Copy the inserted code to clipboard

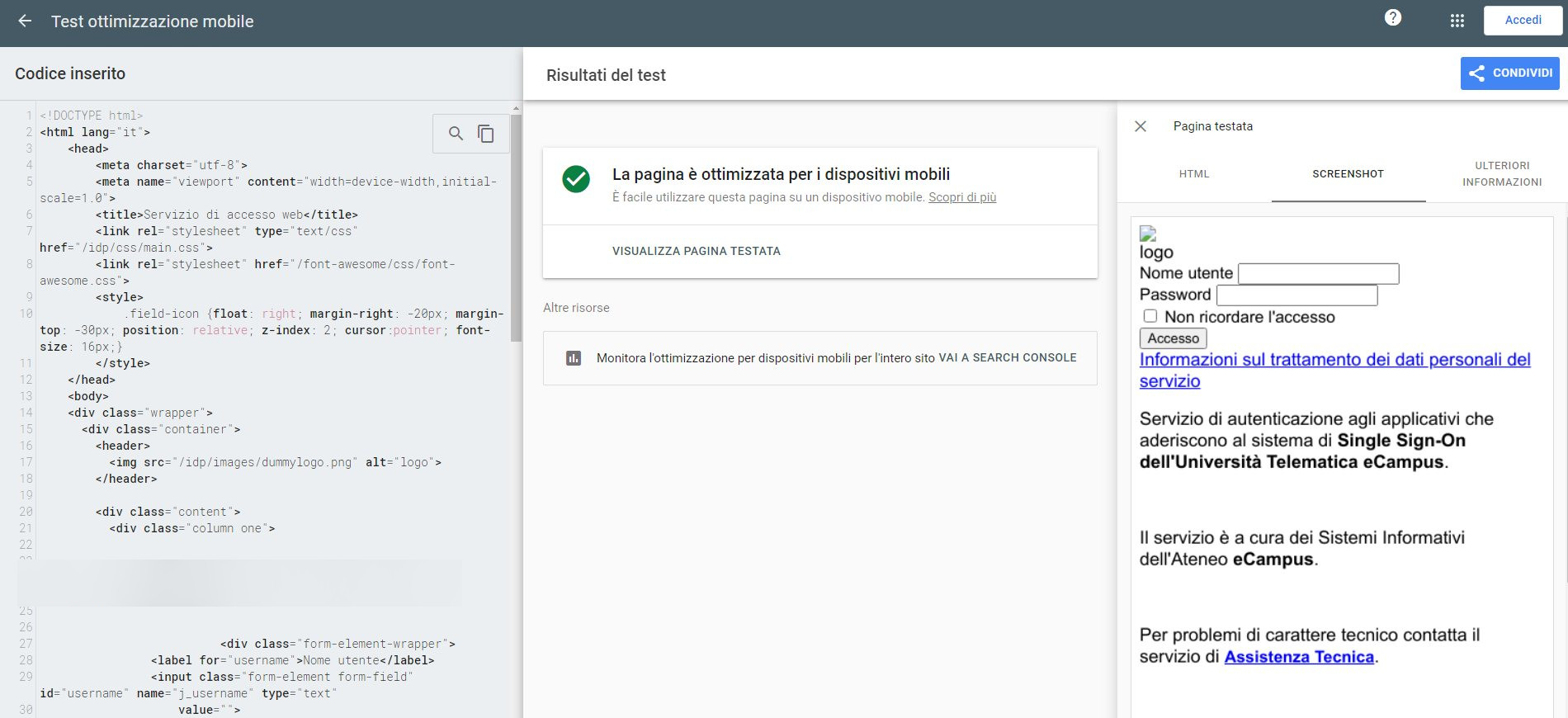(486, 133)
